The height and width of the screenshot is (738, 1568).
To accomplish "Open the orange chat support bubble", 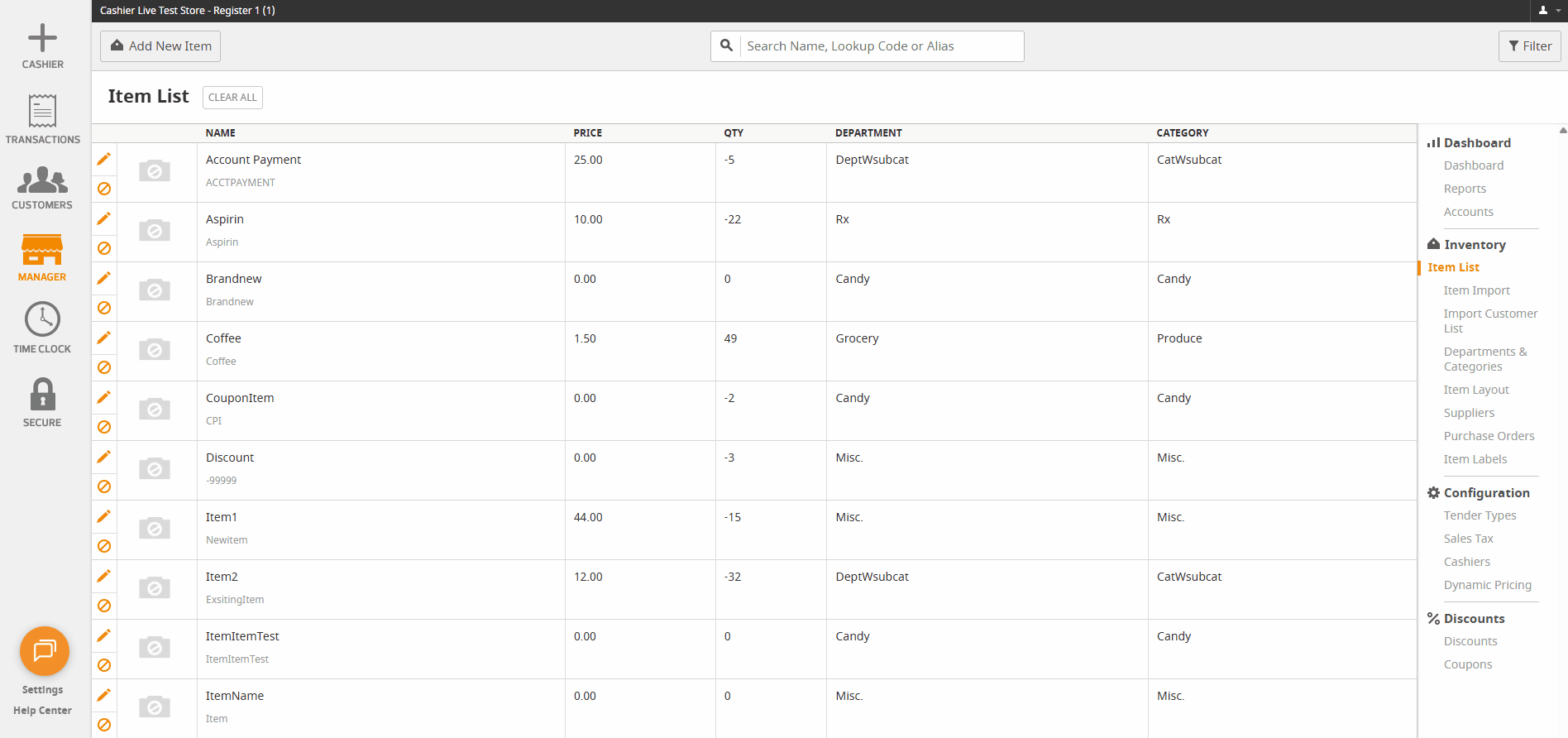I will point(45,651).
